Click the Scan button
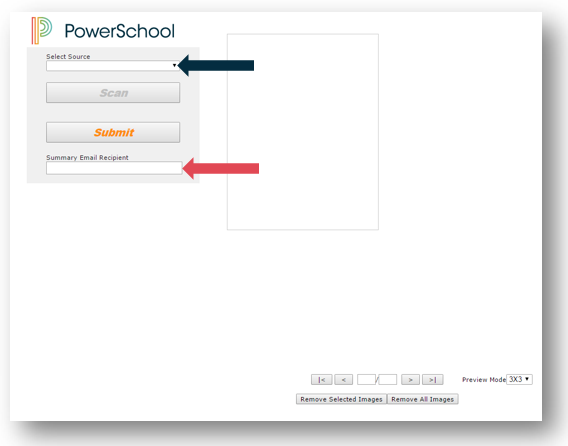 (x=113, y=93)
